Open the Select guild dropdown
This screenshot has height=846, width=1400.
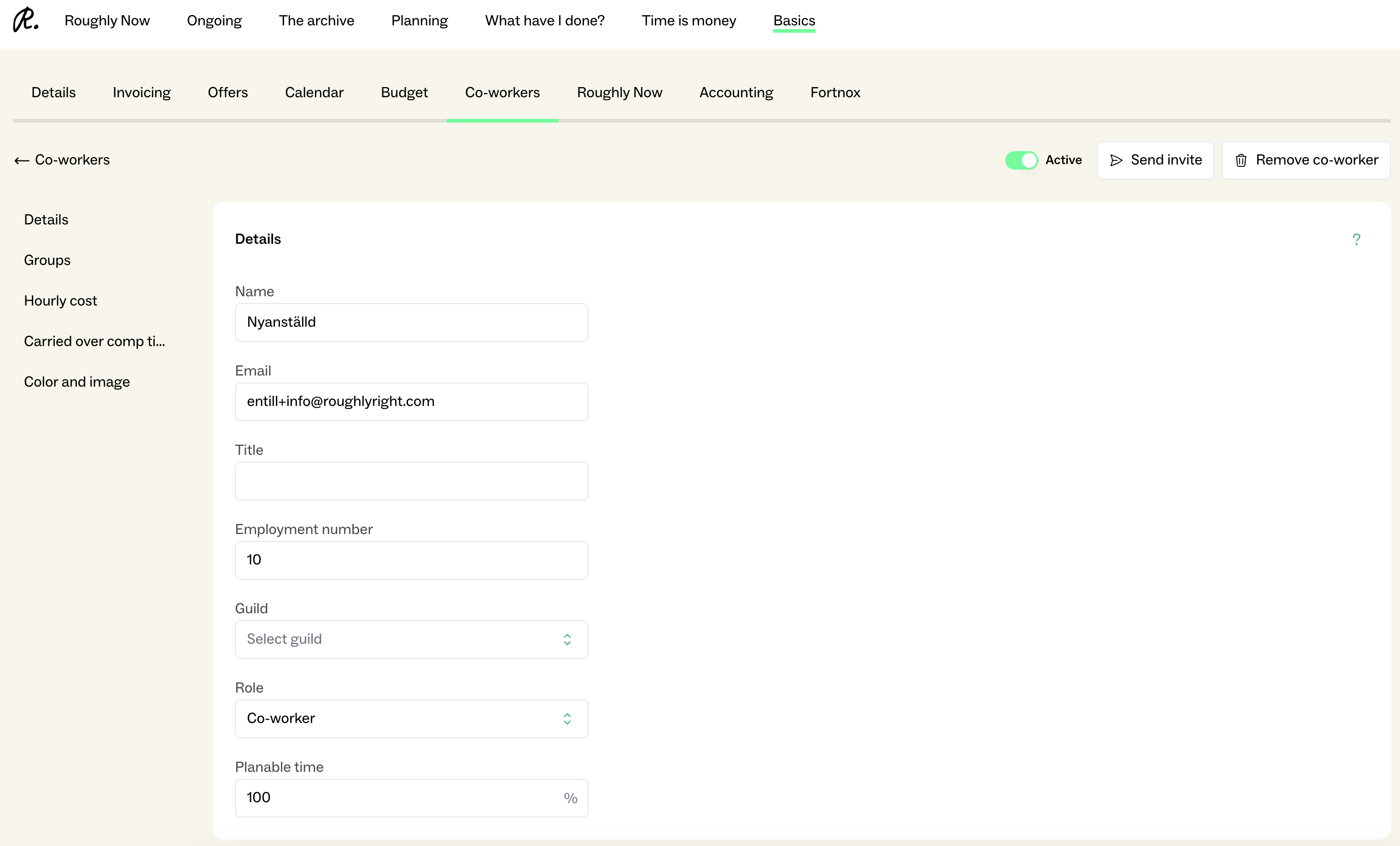click(398, 639)
